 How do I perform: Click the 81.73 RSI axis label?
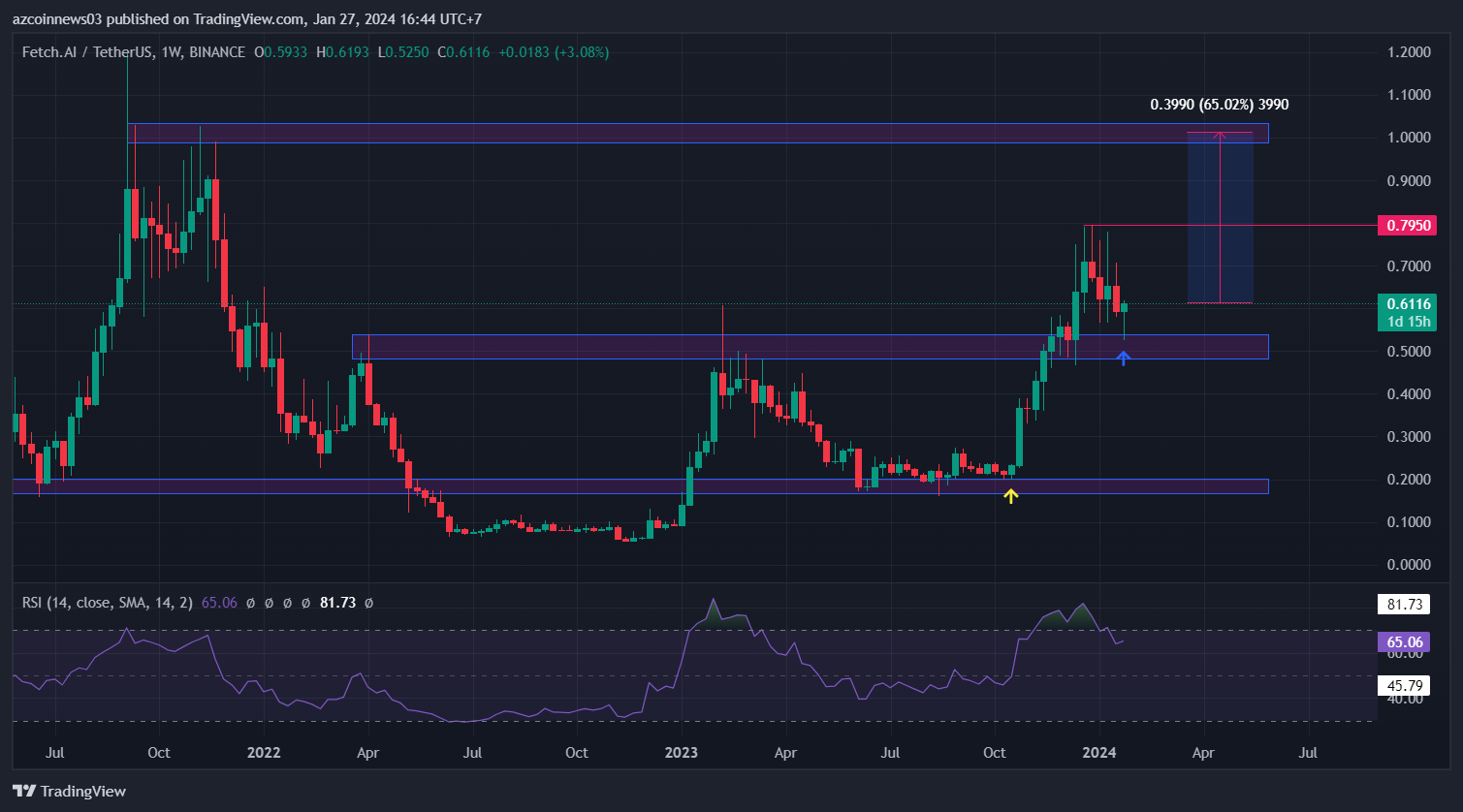pos(1405,605)
